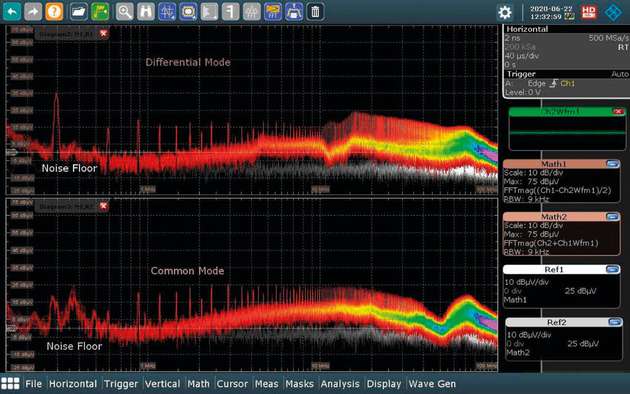
Task: Click the FFTmag((Ch1-Ch2Wfm1)/2) formula in Math1
Action: tap(557, 190)
